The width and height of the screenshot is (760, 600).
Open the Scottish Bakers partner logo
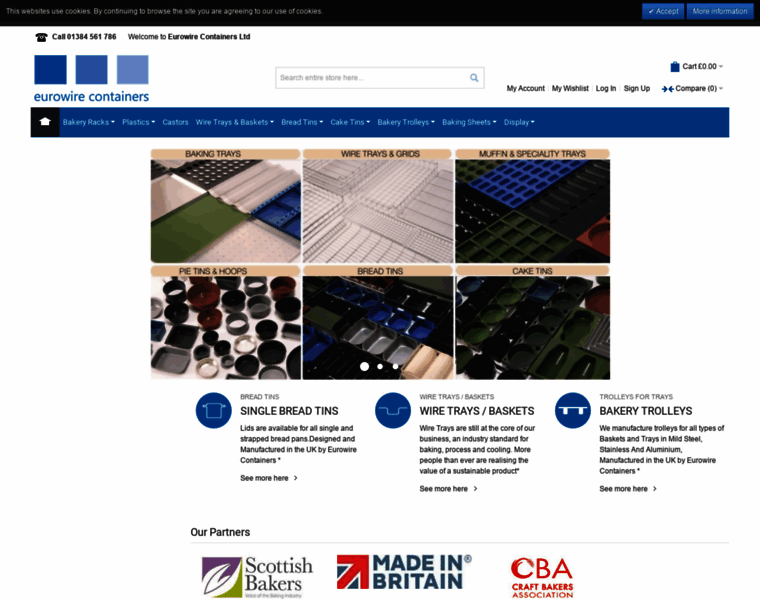[257, 577]
